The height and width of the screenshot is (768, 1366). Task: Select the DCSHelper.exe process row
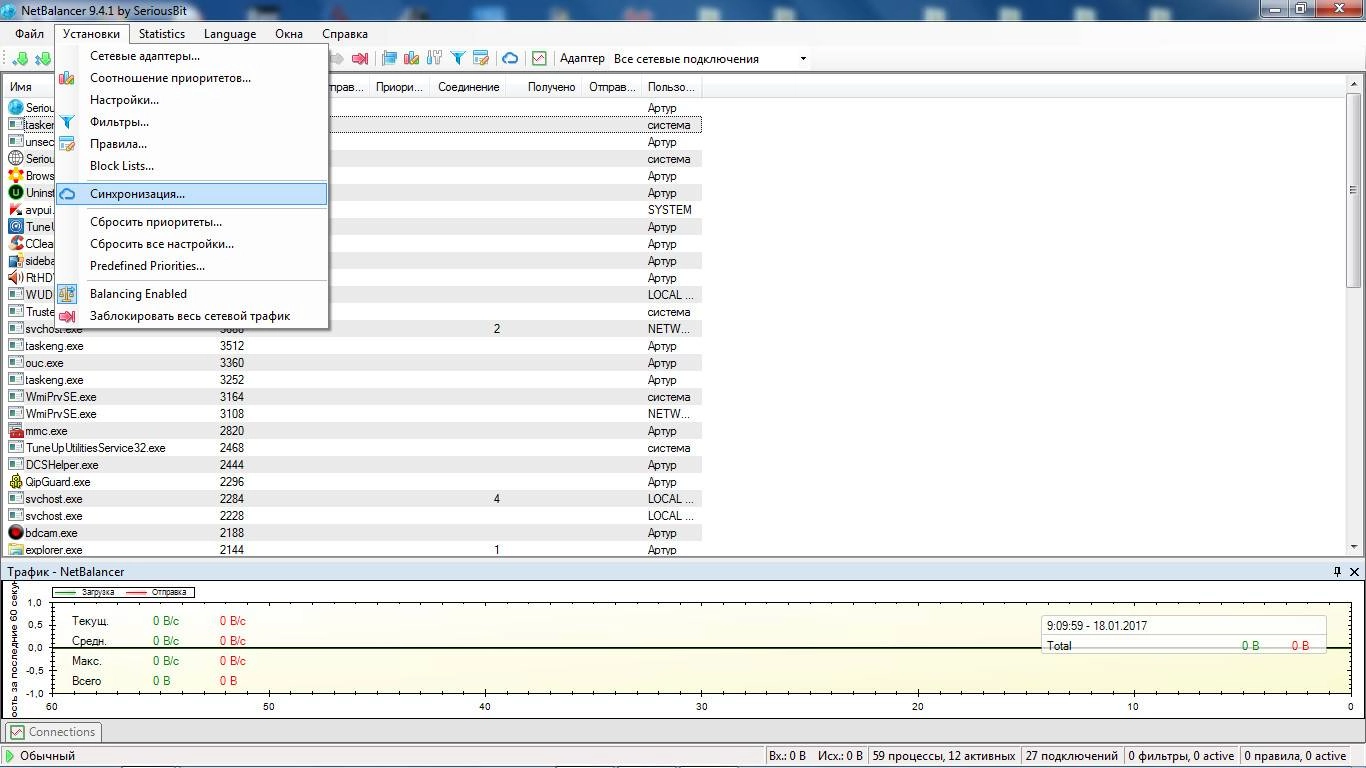354,465
